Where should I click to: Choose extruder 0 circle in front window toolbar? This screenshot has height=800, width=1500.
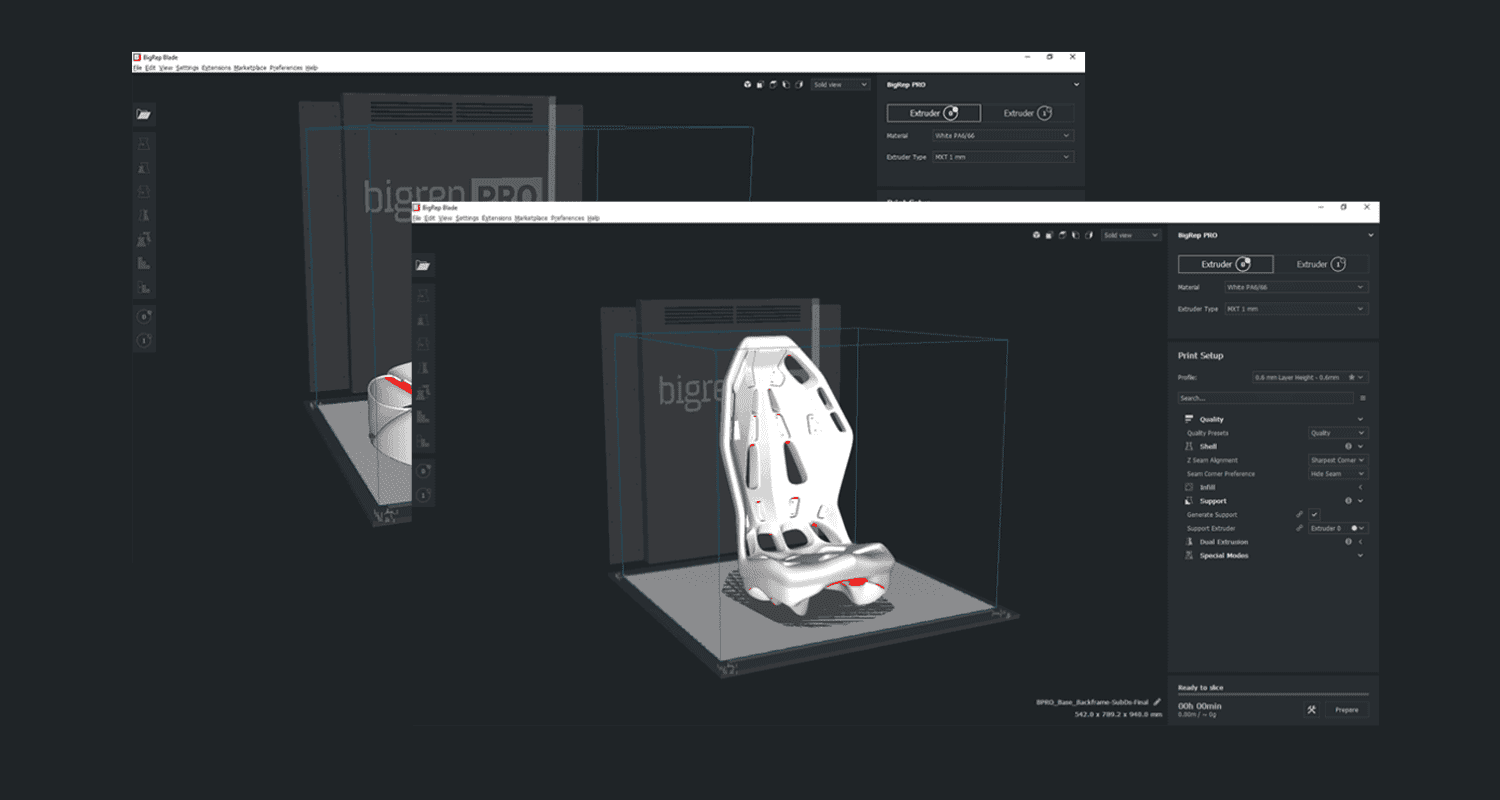[424, 470]
